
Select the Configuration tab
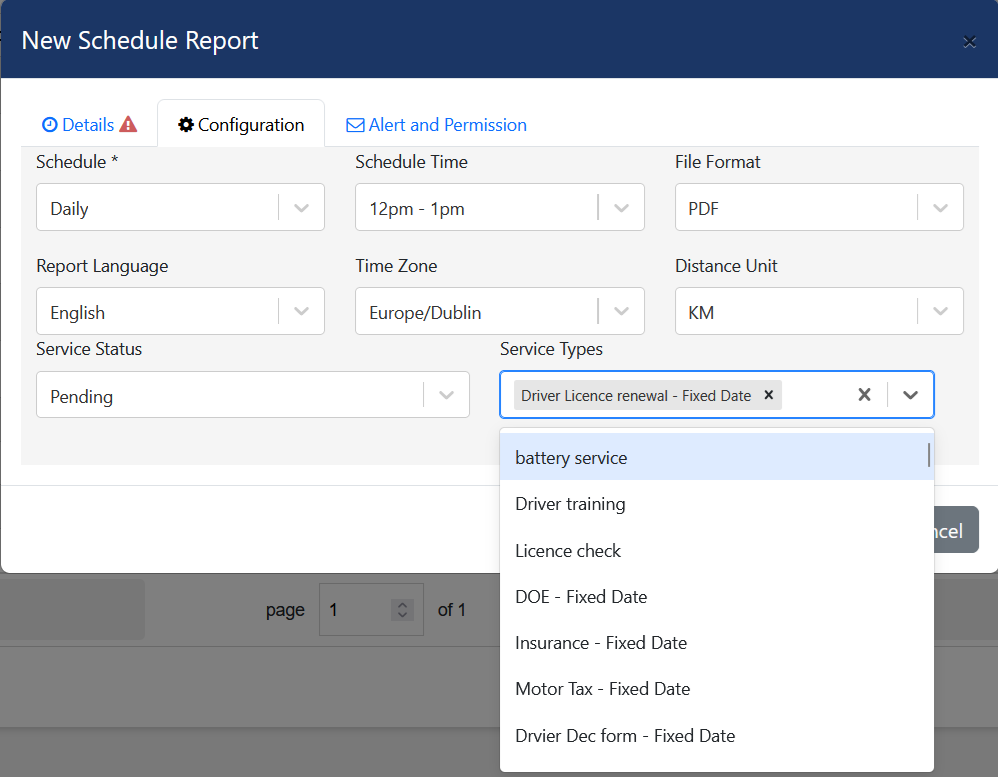241,125
